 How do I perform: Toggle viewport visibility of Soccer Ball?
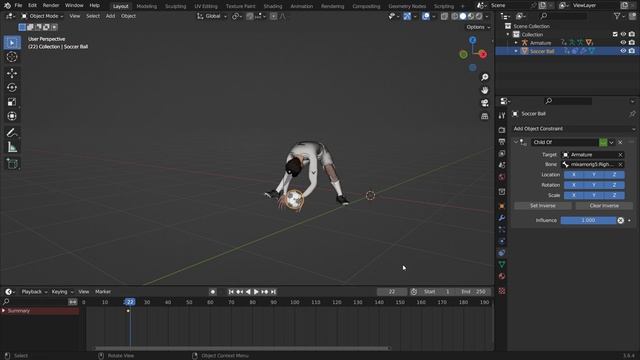[x=623, y=51]
